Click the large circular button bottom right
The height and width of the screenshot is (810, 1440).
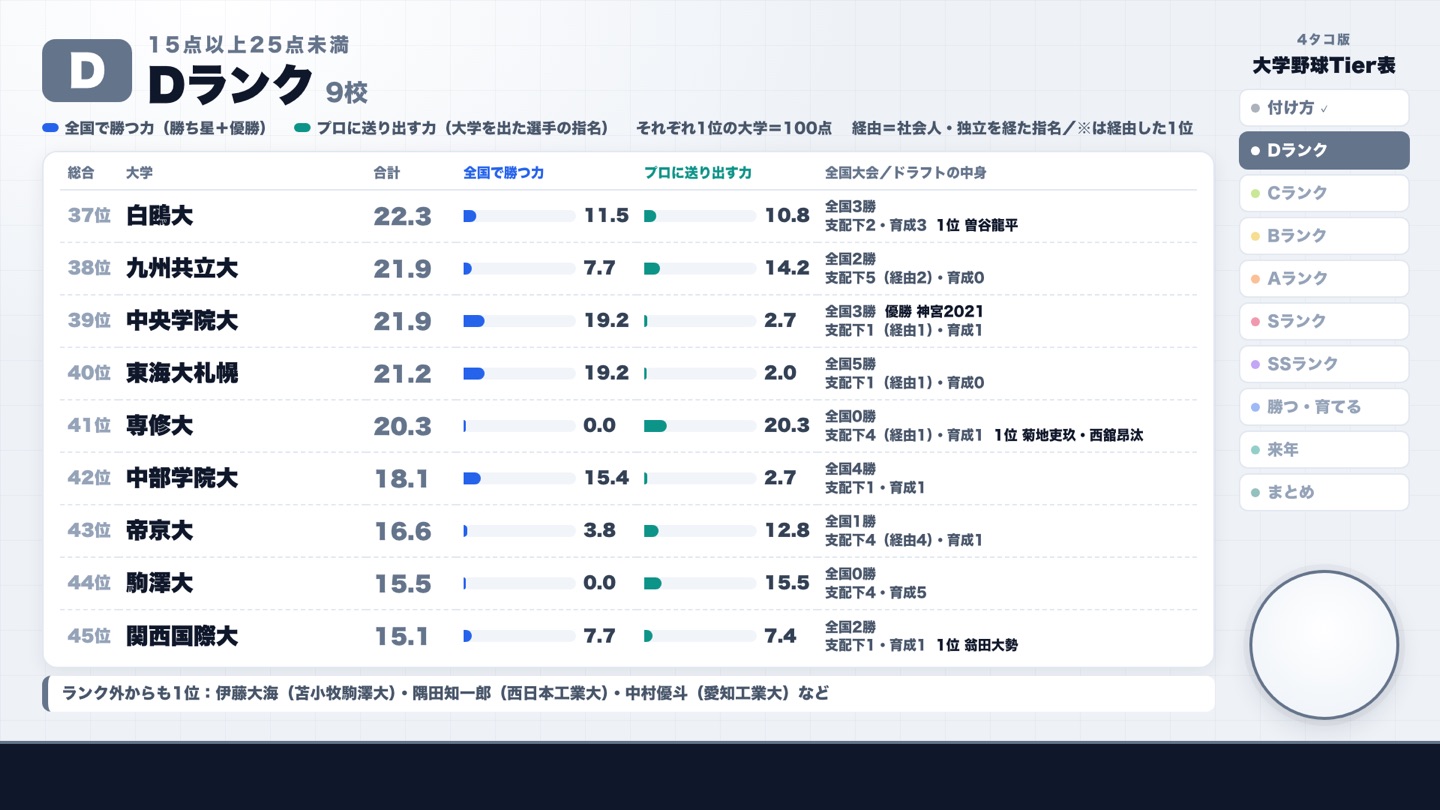click(x=1324, y=645)
